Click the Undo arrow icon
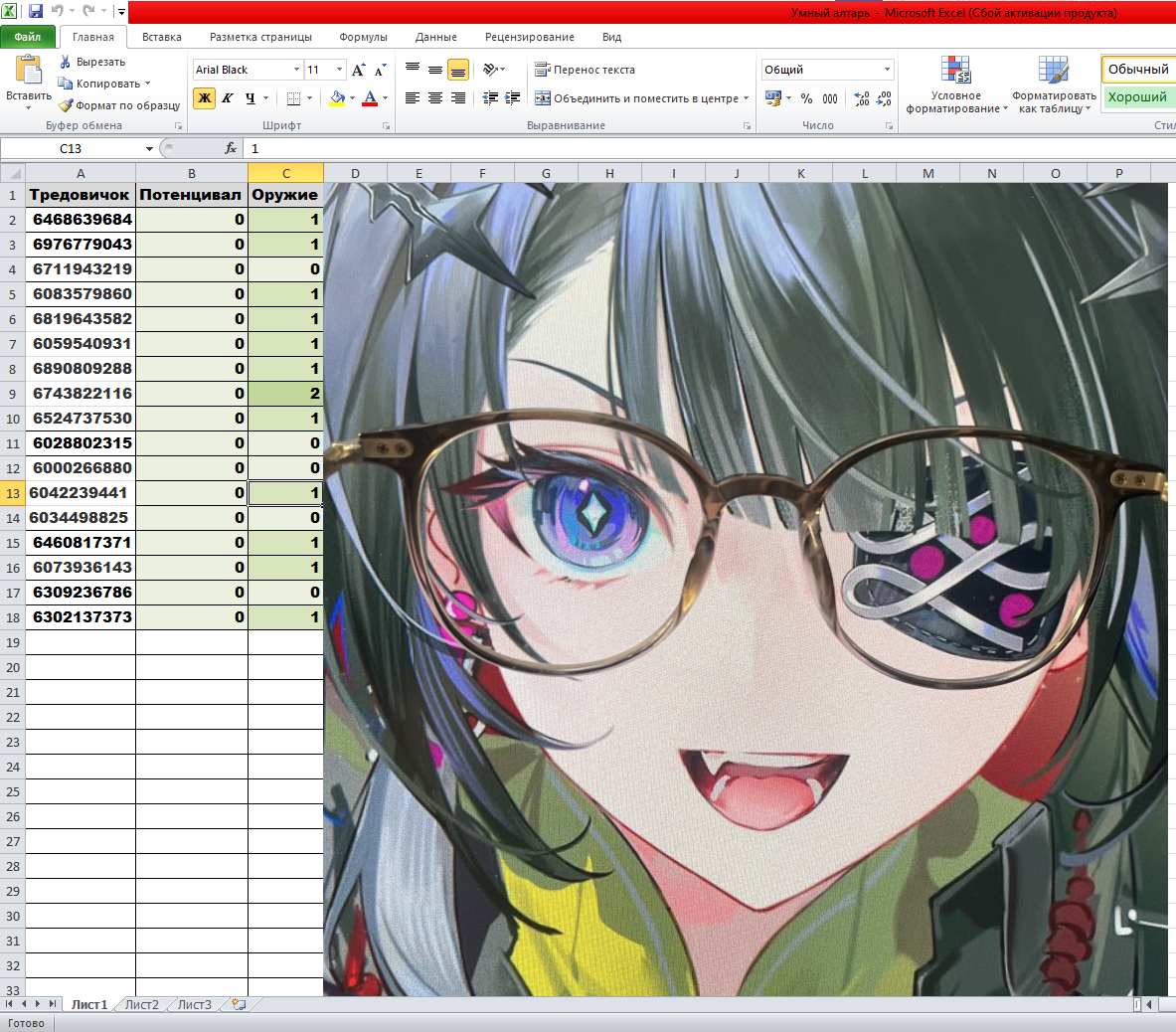Screen dimensions: 1176x1032 coord(58,11)
